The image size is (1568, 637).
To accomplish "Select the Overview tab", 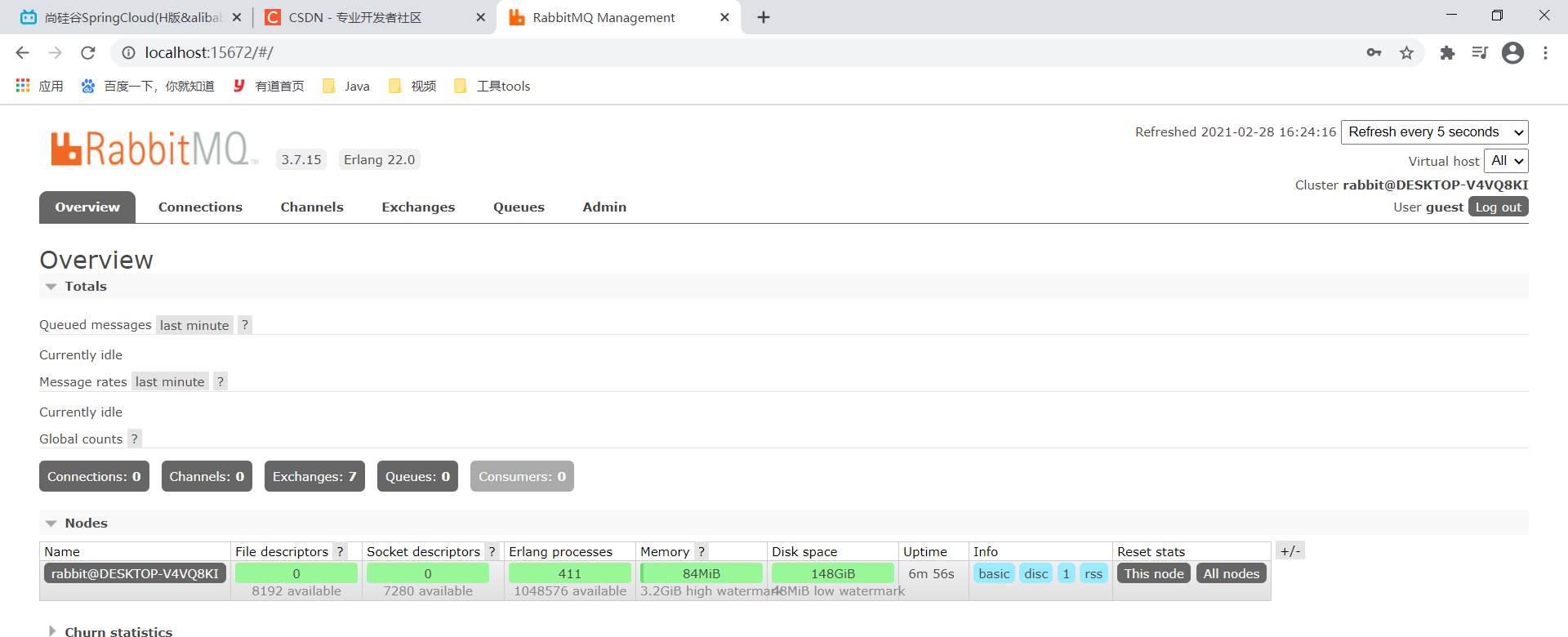I will [x=87, y=207].
